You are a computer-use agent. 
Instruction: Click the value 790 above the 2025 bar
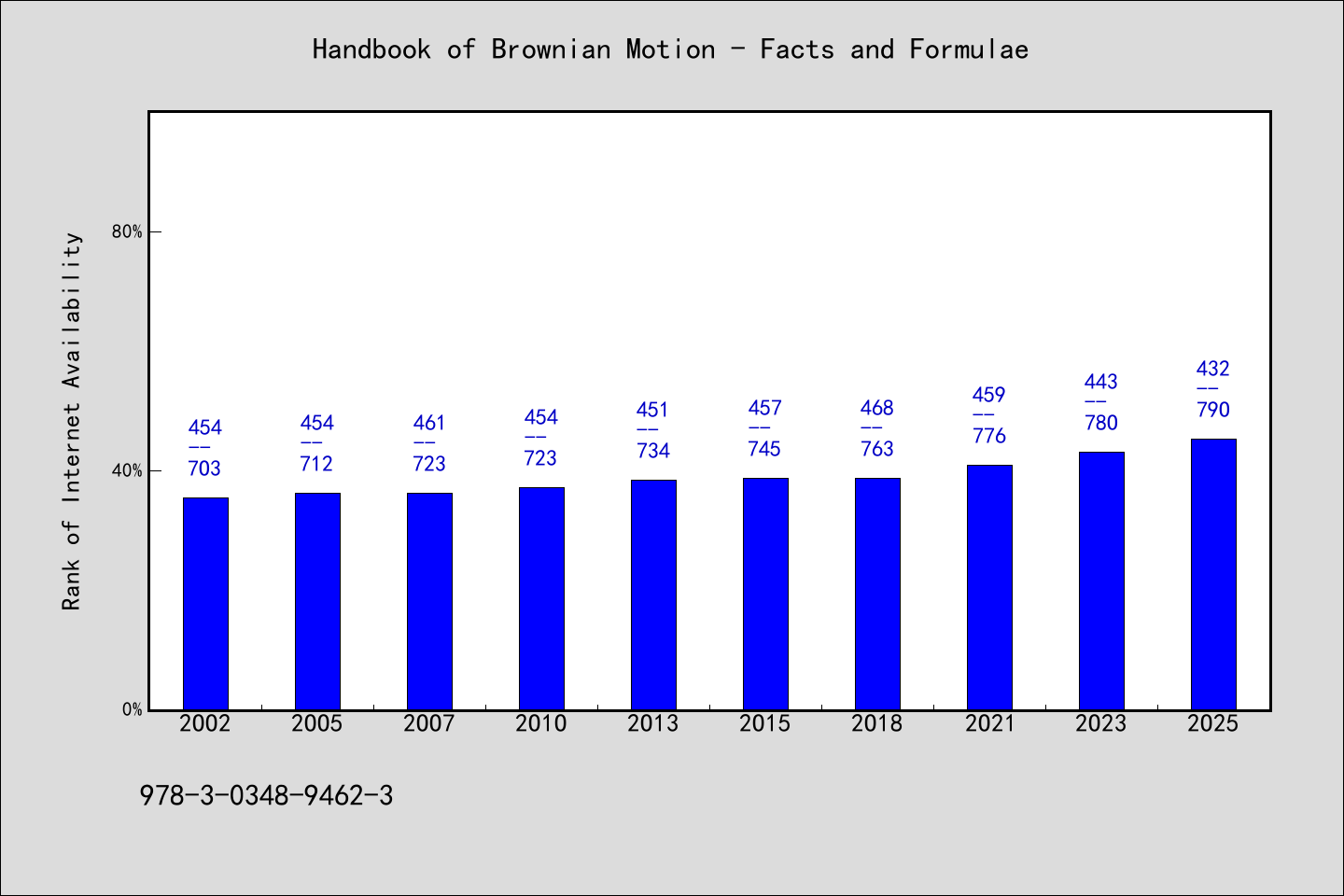click(x=1213, y=410)
